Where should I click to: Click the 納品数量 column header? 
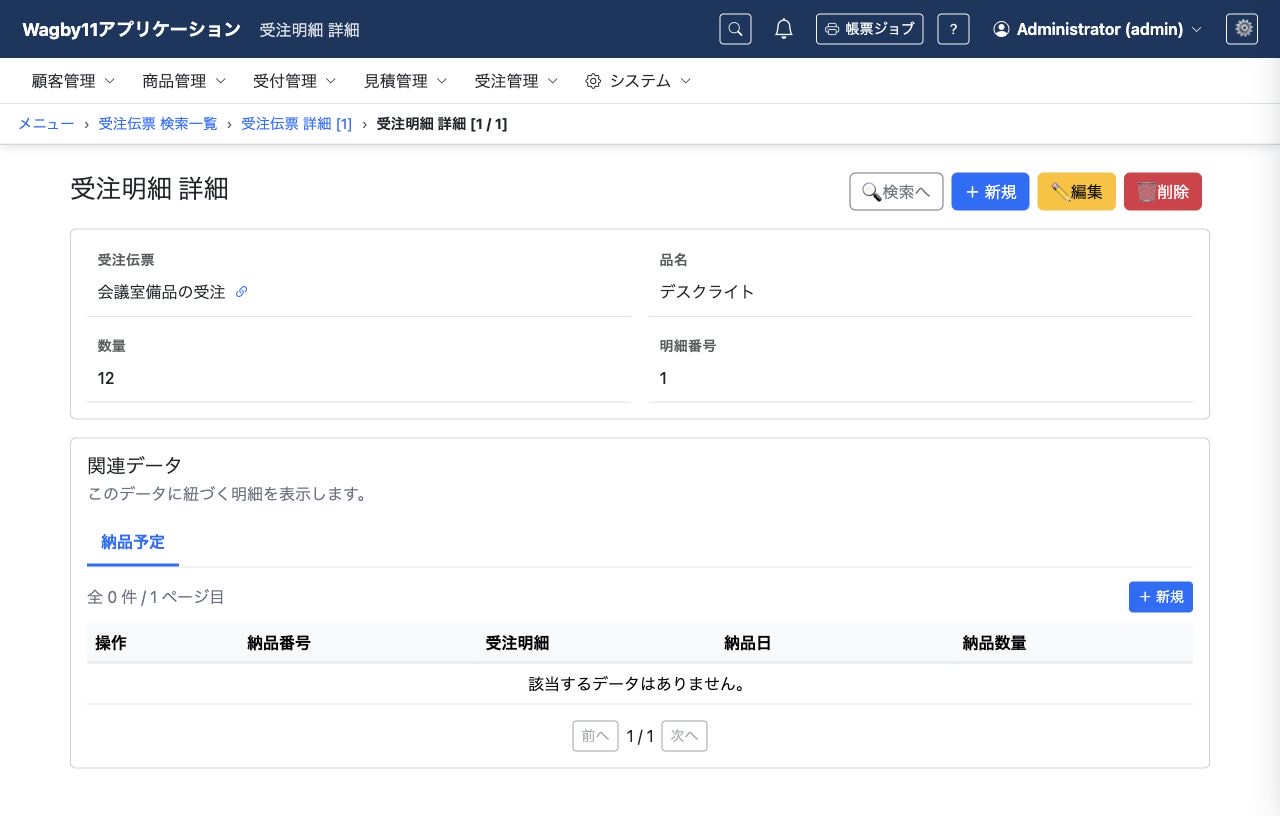click(x=995, y=643)
